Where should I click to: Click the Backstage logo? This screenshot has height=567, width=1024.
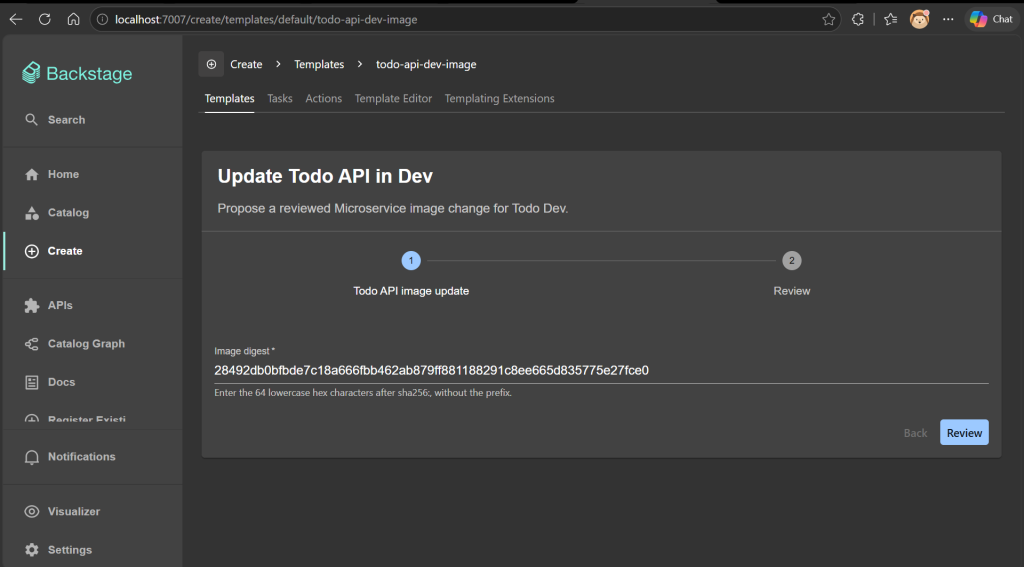click(x=77, y=73)
